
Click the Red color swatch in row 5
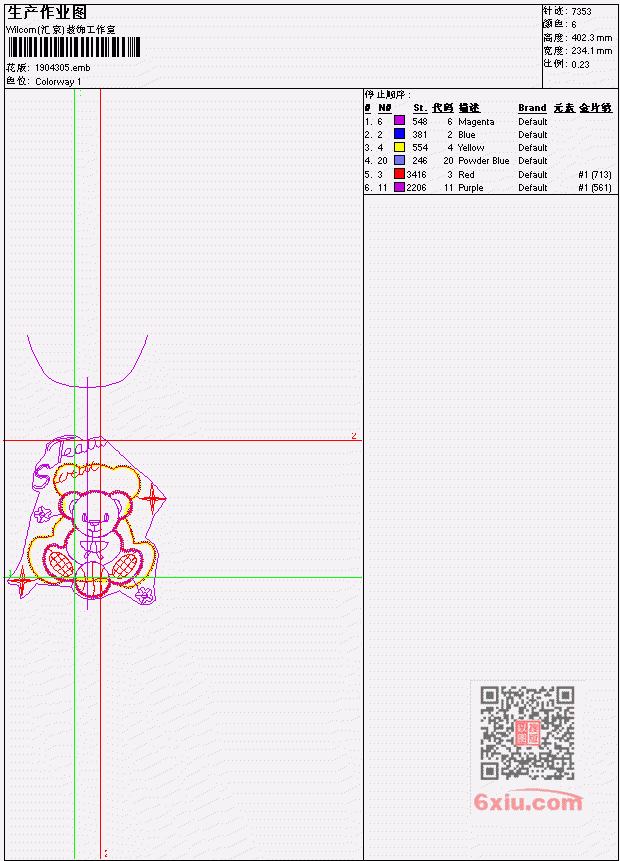tap(399, 174)
